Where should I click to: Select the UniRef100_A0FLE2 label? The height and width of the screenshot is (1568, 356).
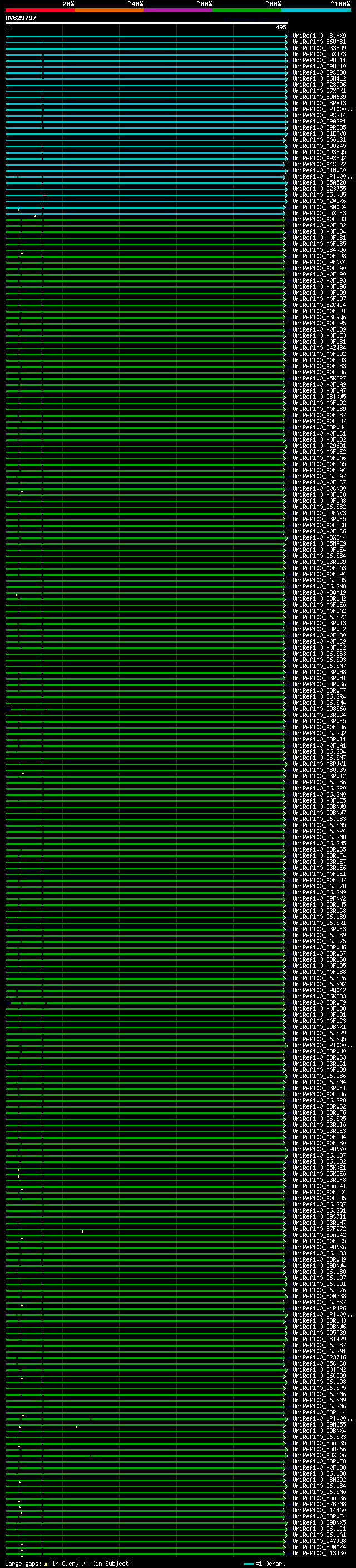[319, 452]
